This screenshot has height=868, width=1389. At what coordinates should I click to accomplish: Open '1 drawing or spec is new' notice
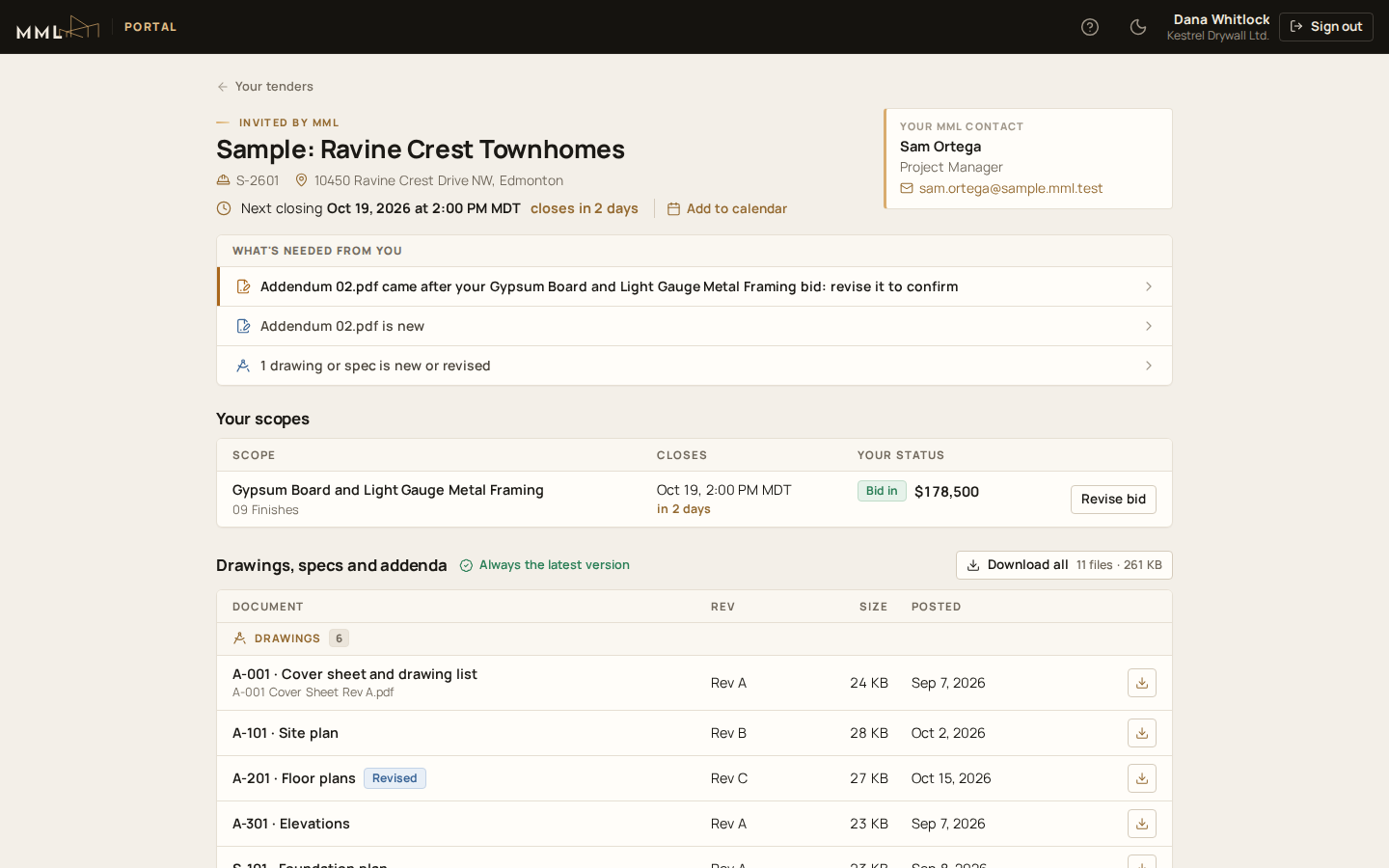(694, 366)
